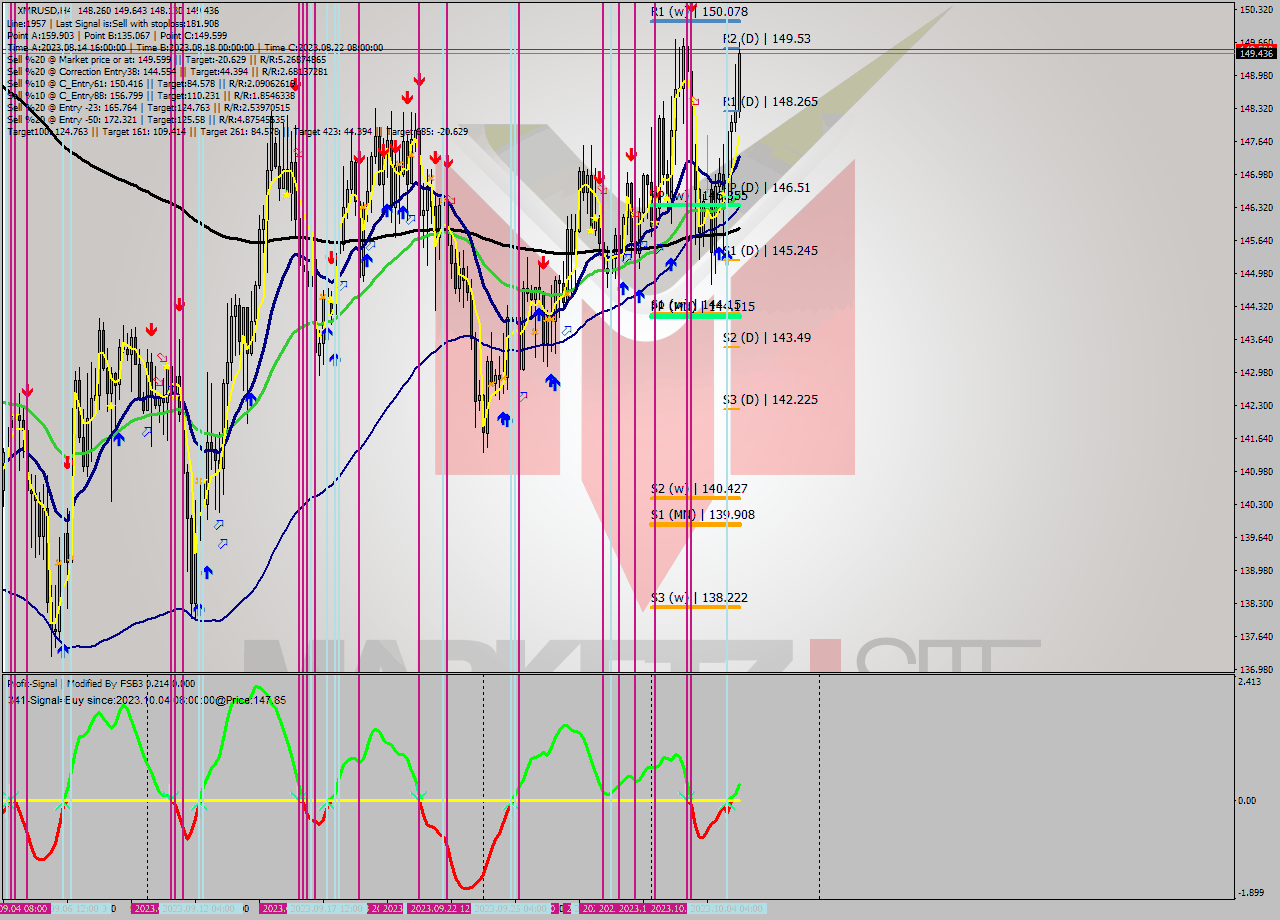Click the S2 (D) | 143.49 support label
This screenshot has height=920, width=1280.
(767, 338)
